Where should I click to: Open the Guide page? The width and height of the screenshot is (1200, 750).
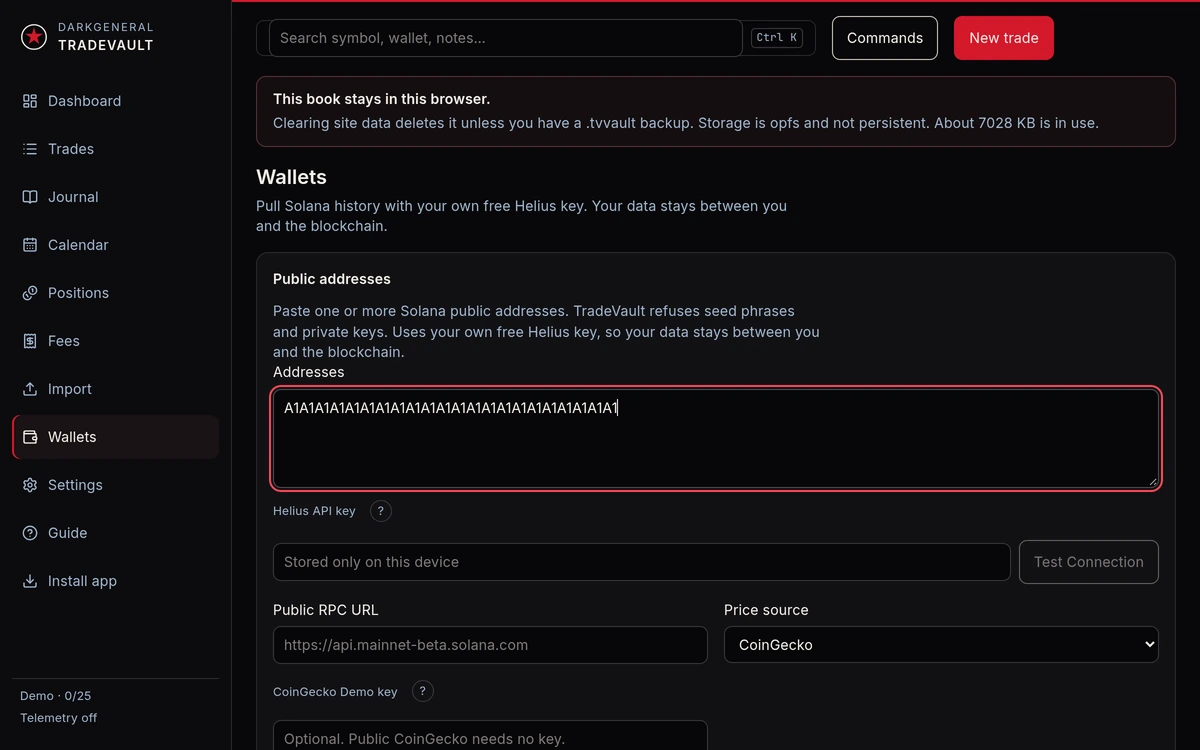116,533
